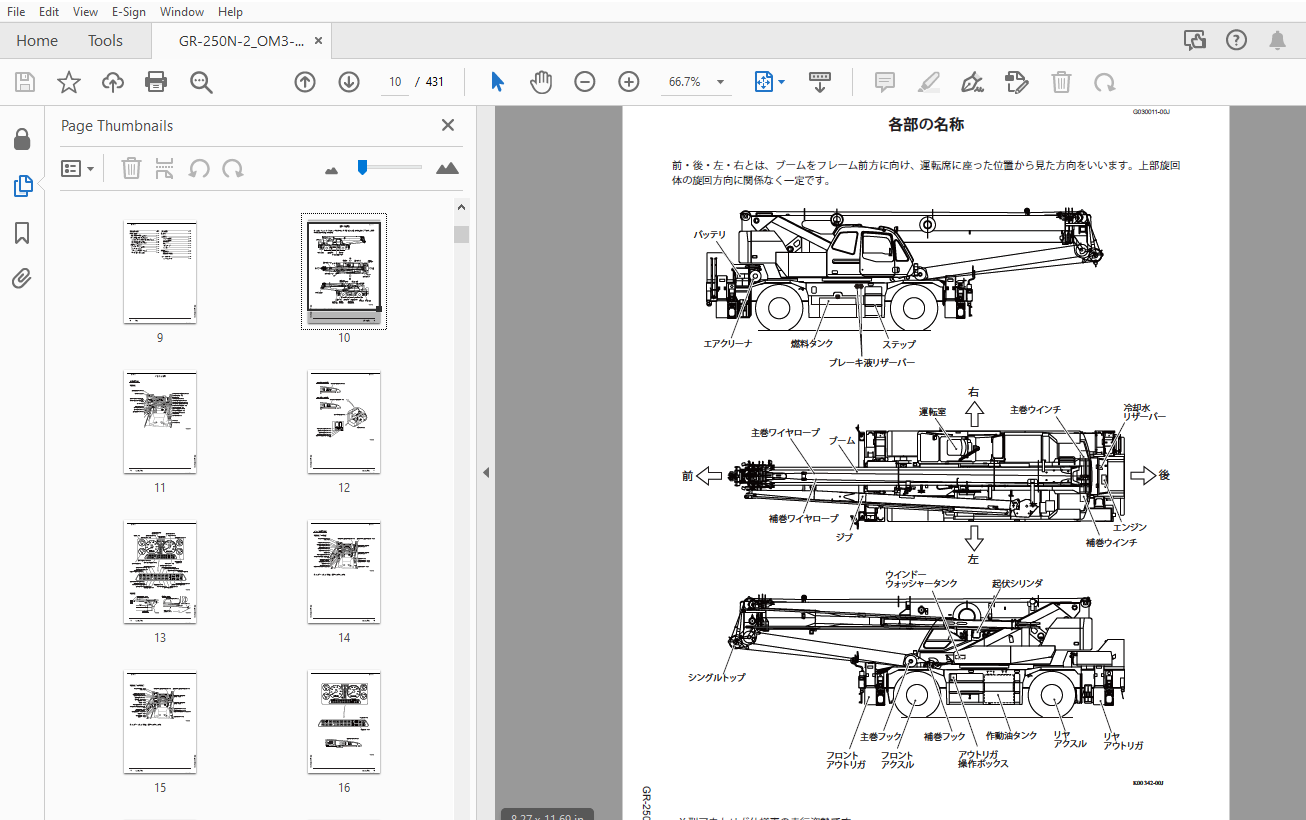Select page 16 thumbnail
Viewport: 1306px width, 820px height.
tap(344, 722)
